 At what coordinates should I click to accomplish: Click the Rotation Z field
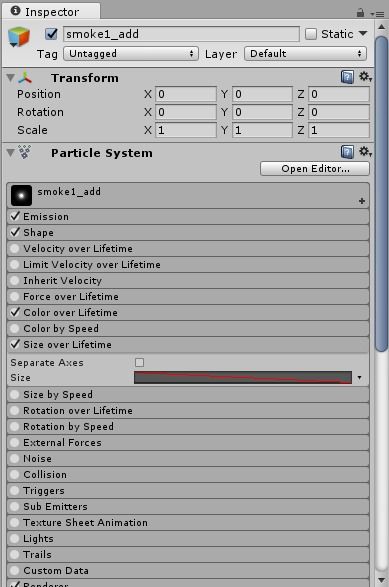pyautogui.click(x=339, y=112)
